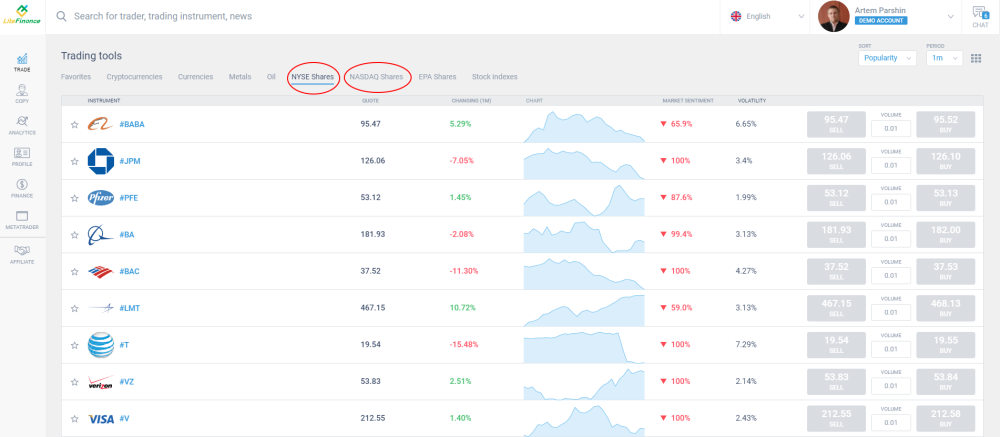Viewport: 1000px width, 437px height.
Task: Open the Copy section in sidebar
Action: click(x=22, y=94)
